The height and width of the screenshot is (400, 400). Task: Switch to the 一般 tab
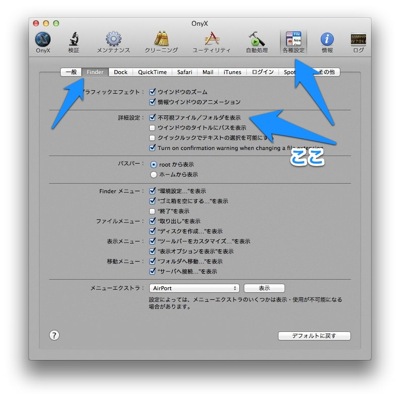click(x=71, y=72)
